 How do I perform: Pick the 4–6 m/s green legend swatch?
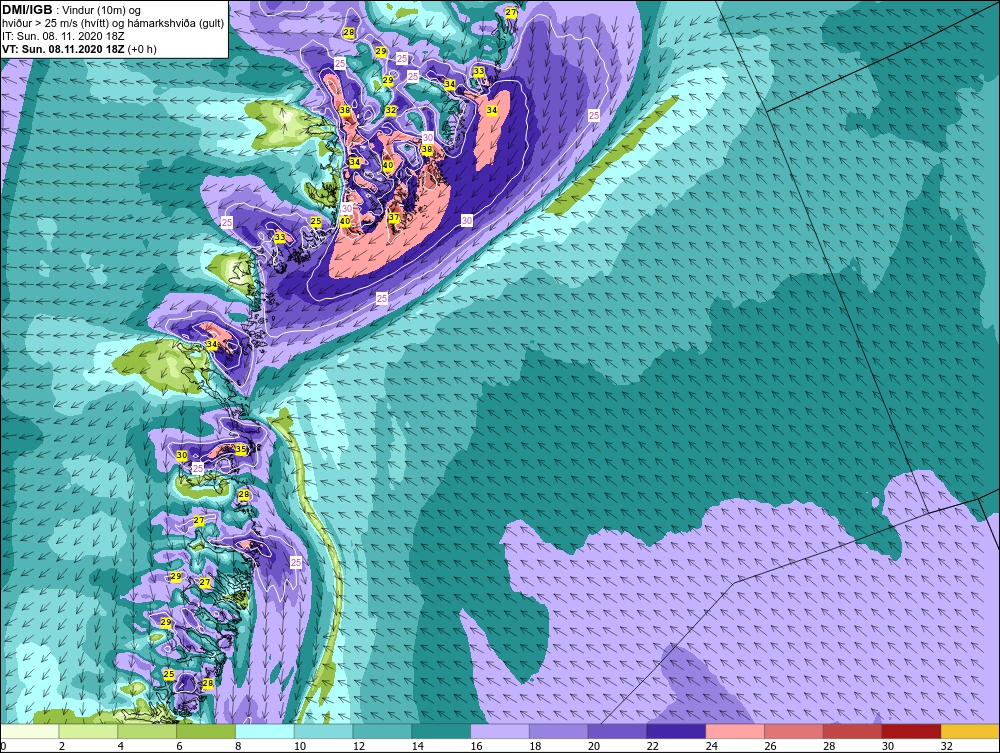(x=147, y=731)
